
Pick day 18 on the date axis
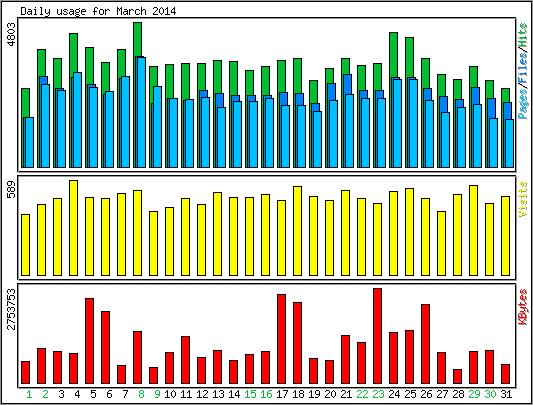click(298, 394)
